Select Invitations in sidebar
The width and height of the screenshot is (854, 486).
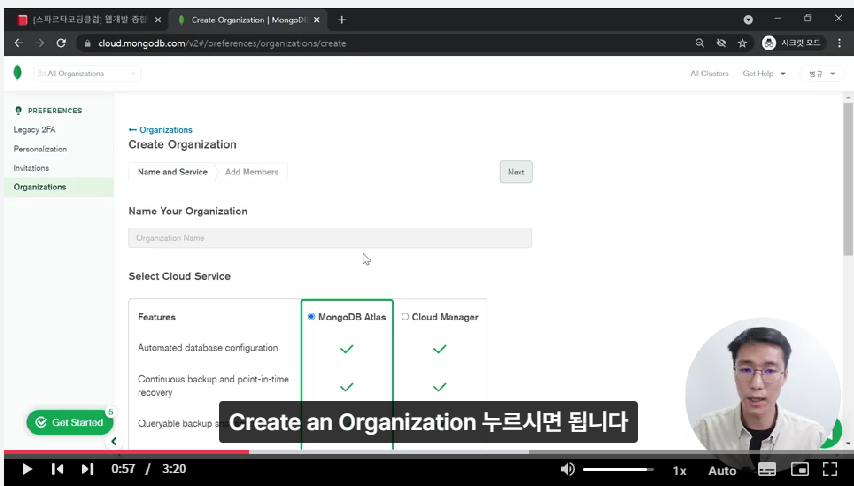31,168
